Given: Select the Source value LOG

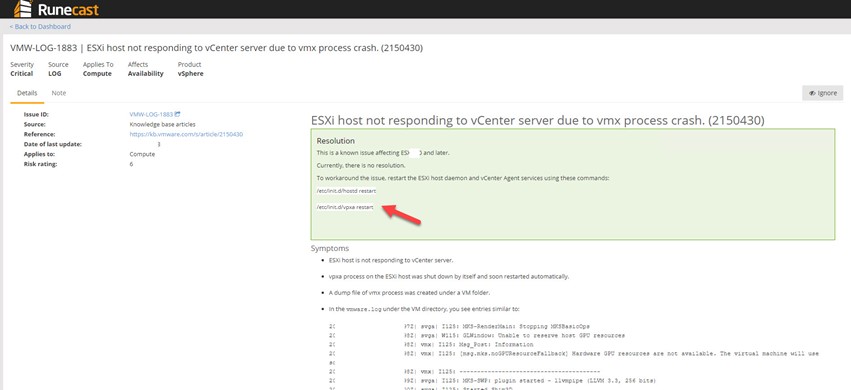Looking at the screenshot, I should tap(55, 74).
